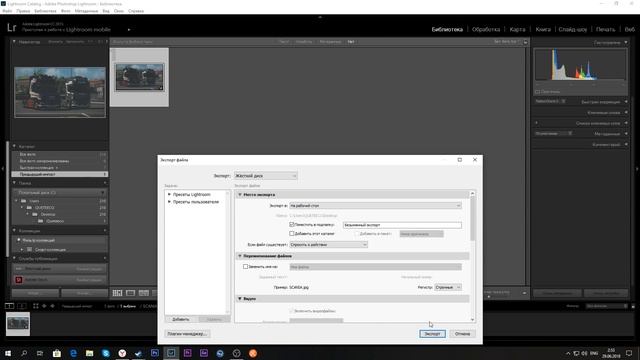Open orange round app on taskbar
Viewport: 640px width, 360px height.
[x=253, y=353]
